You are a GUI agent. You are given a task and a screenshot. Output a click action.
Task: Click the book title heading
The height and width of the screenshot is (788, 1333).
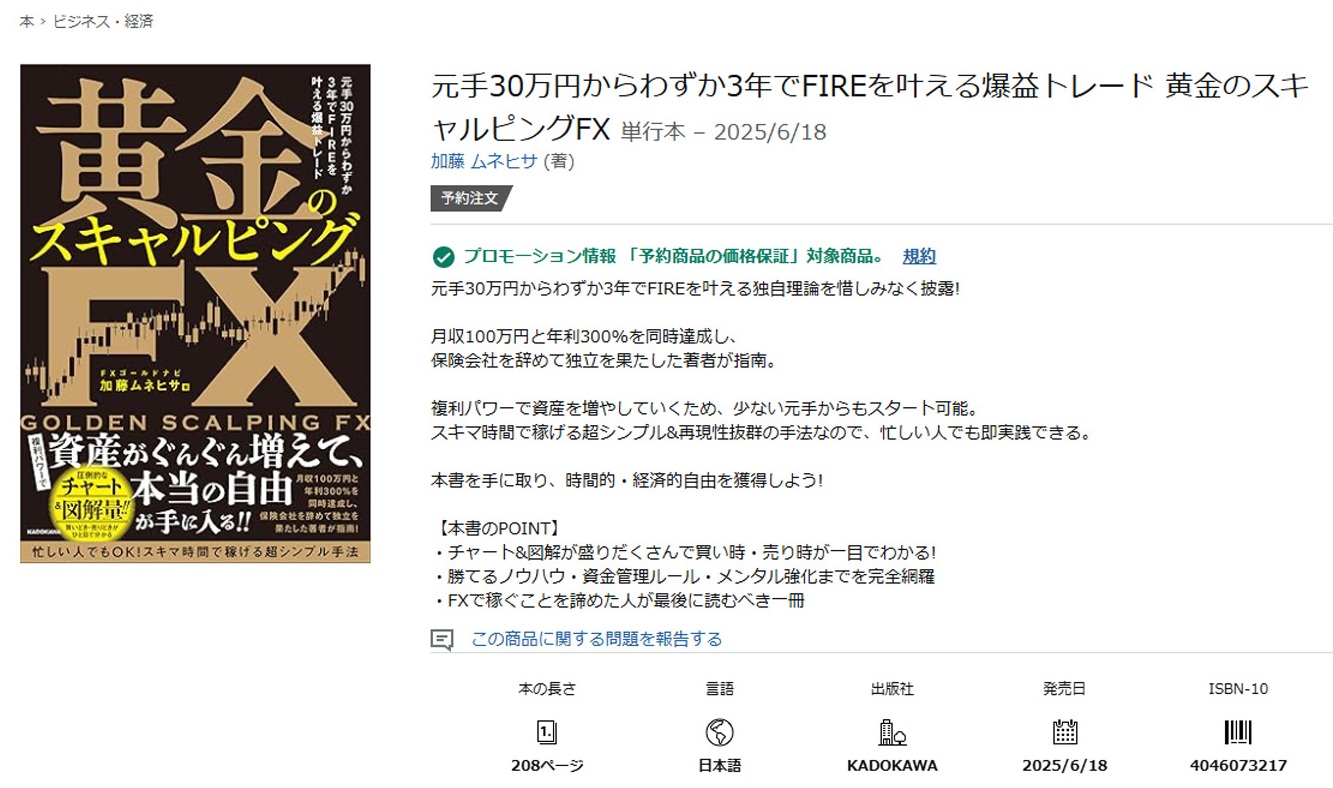pos(870,108)
